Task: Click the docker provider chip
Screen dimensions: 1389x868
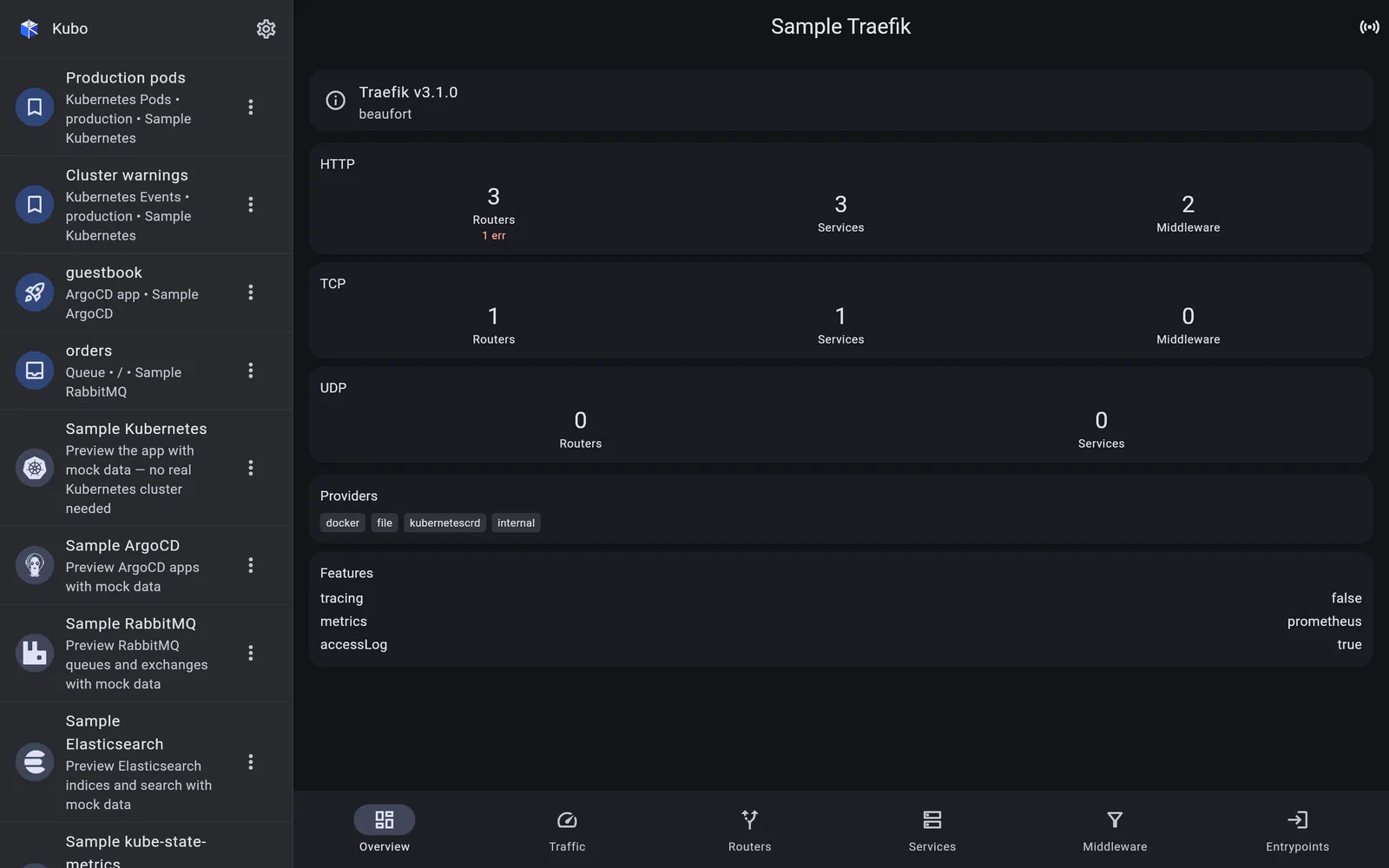Action: pos(343,523)
